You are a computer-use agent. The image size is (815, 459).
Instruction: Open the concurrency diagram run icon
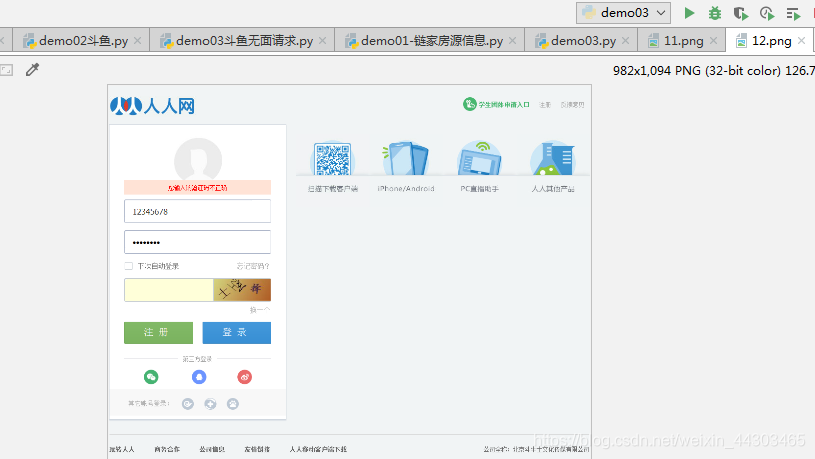coord(793,13)
